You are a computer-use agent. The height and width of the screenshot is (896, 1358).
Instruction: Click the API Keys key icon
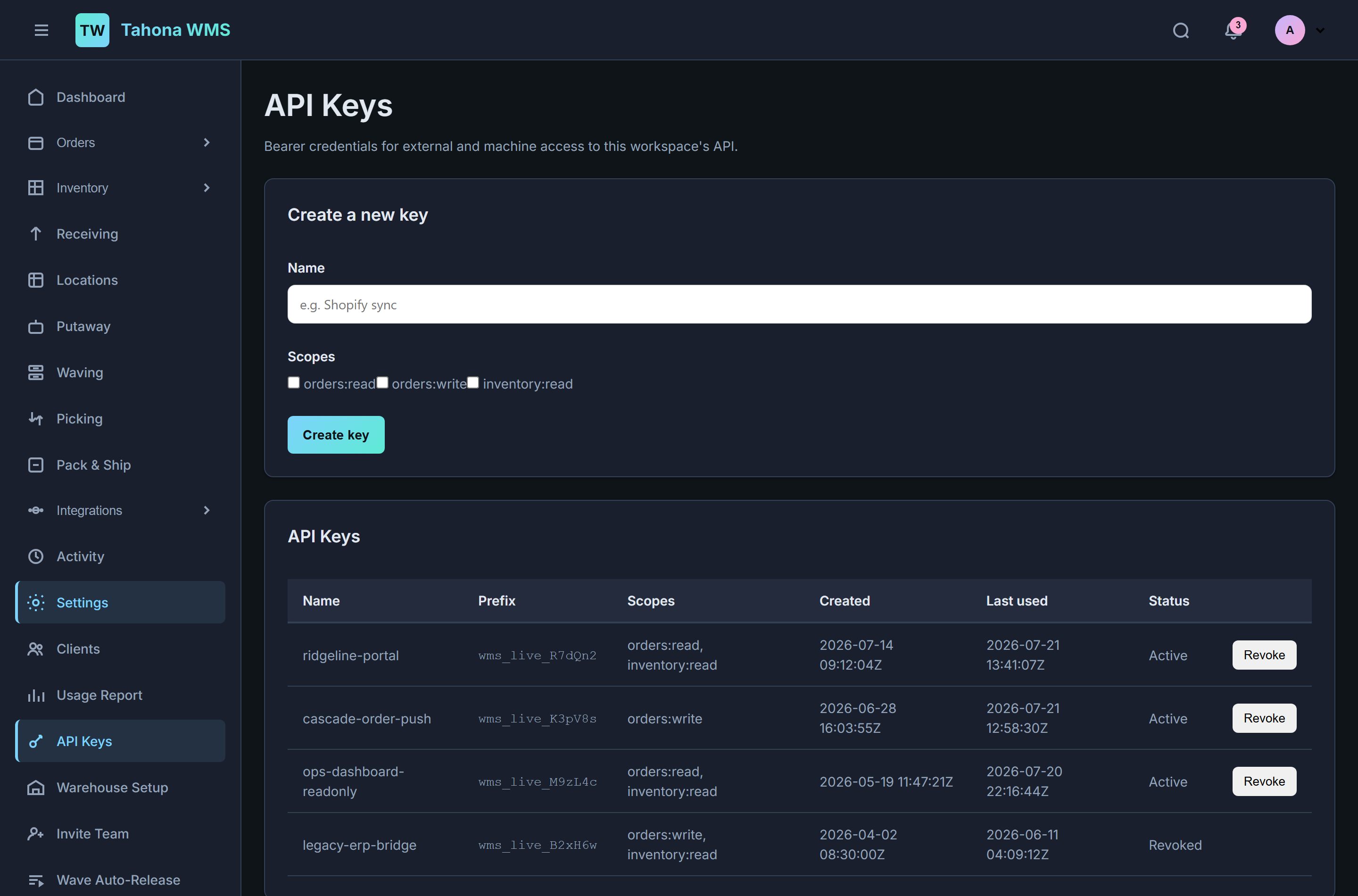click(35, 741)
